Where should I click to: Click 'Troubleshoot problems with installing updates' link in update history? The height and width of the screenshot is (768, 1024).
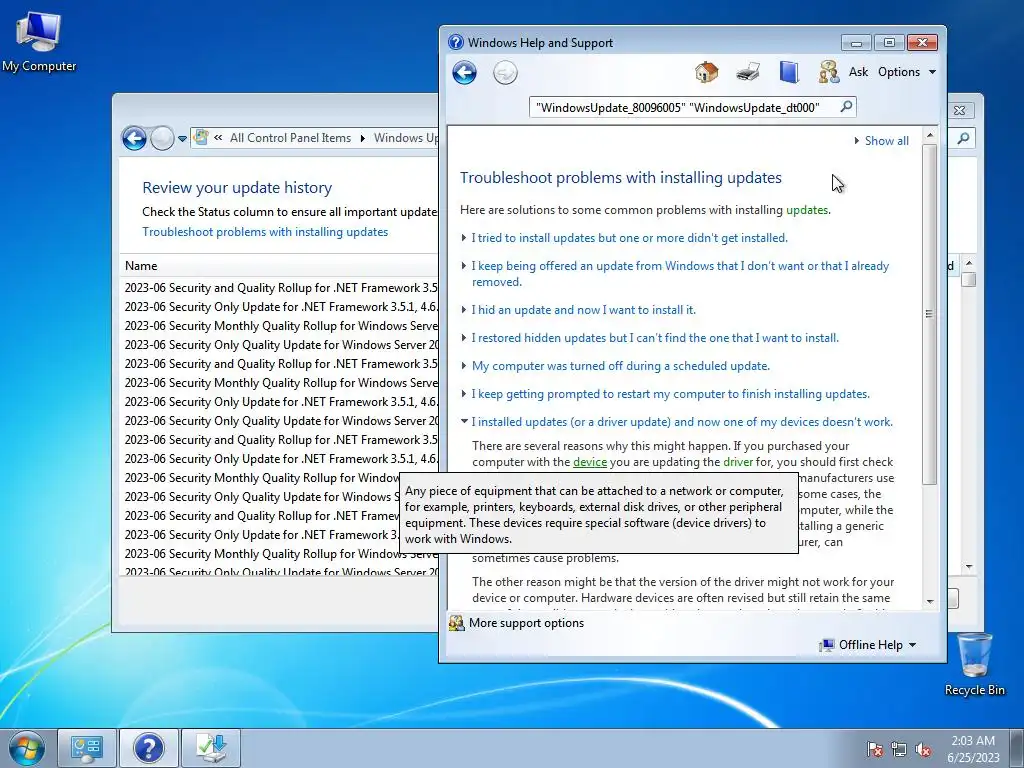(265, 232)
